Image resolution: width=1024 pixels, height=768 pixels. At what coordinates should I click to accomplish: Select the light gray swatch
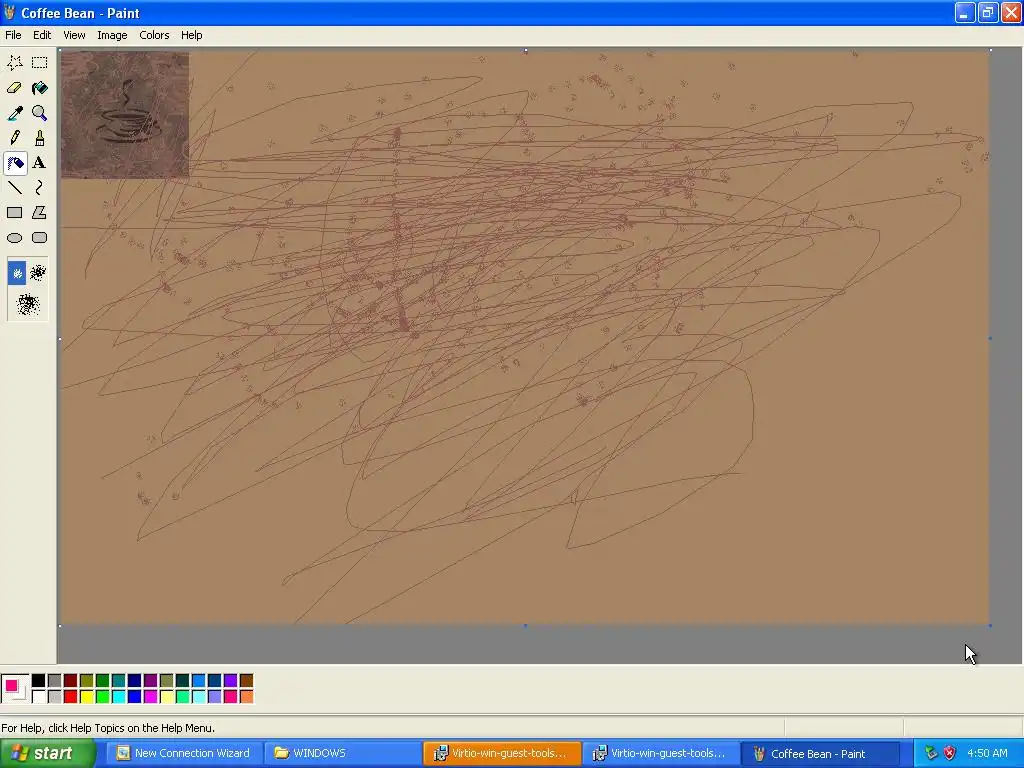(x=55, y=697)
